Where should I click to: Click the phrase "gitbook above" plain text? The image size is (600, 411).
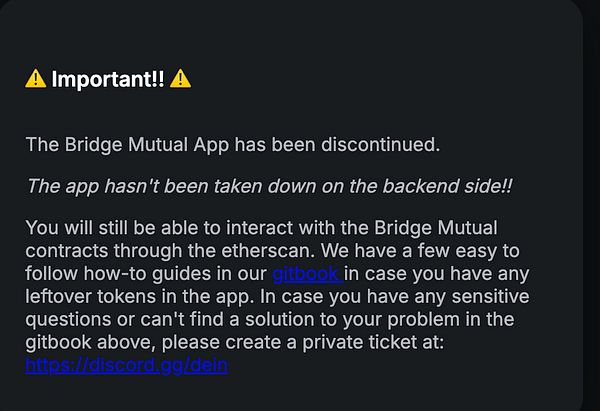85,342
